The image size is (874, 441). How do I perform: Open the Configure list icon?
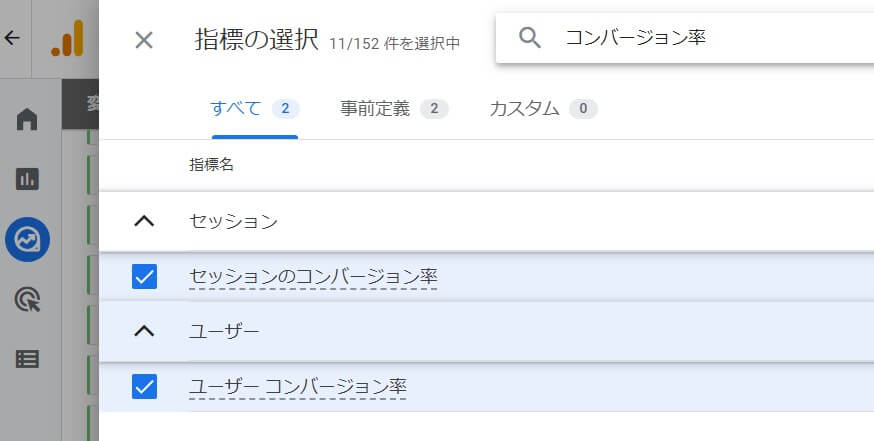pyautogui.click(x=27, y=360)
